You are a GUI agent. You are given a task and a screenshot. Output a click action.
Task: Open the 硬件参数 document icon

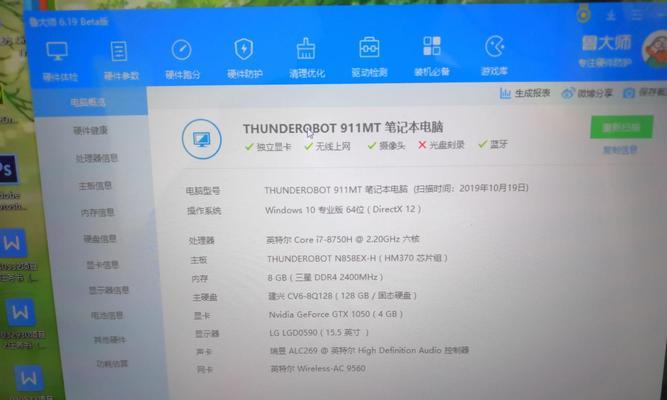pyautogui.click(x=119, y=51)
